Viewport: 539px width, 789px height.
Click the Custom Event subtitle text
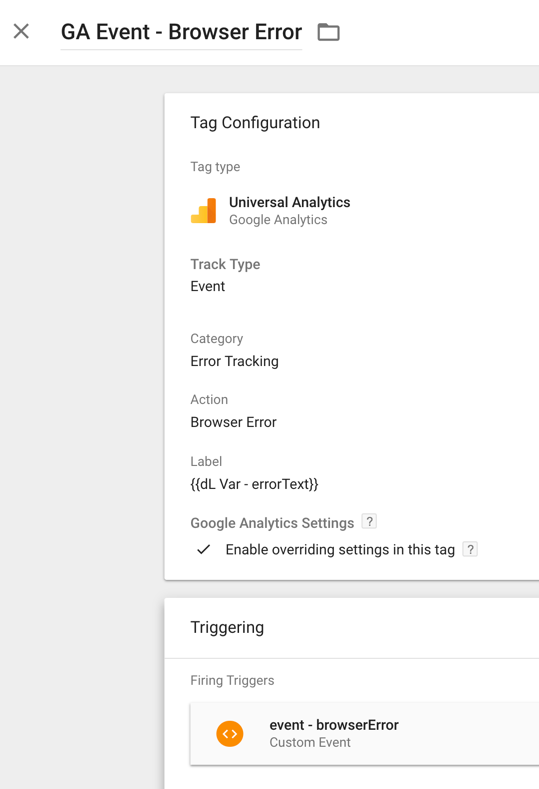point(310,743)
